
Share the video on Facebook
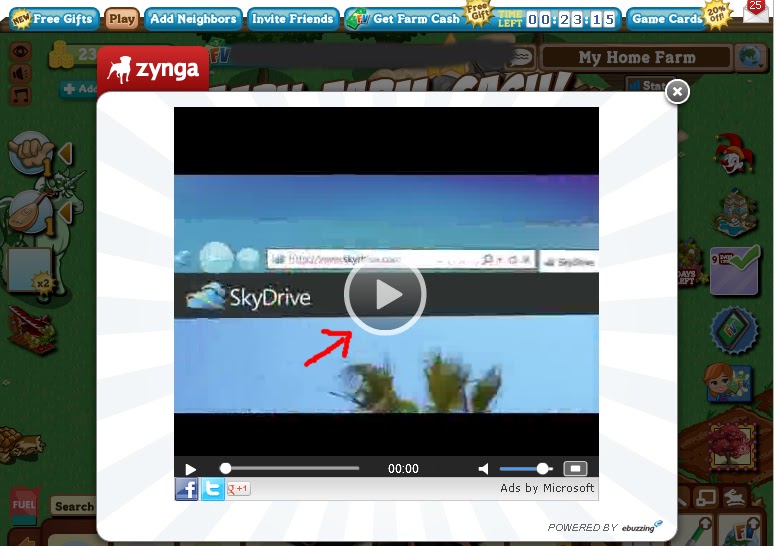point(187,489)
